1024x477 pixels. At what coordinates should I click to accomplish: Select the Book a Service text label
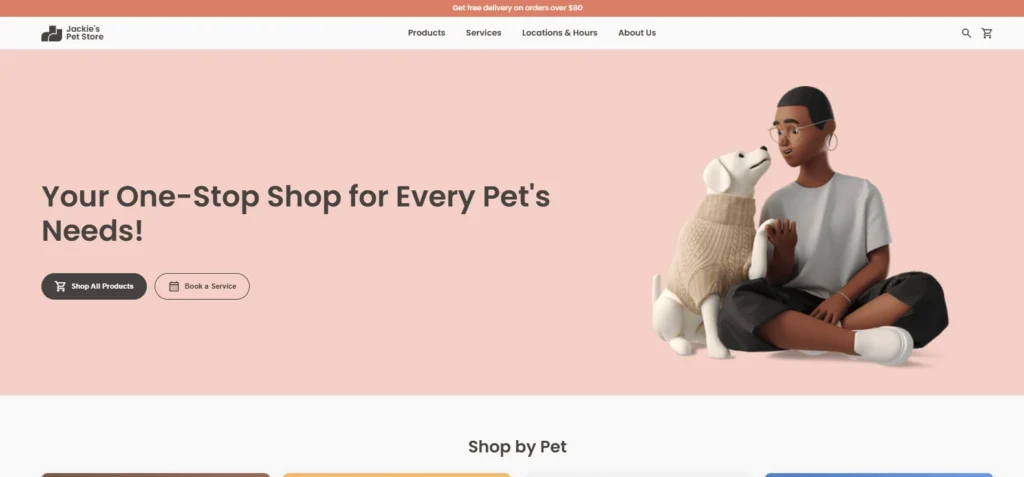point(210,286)
